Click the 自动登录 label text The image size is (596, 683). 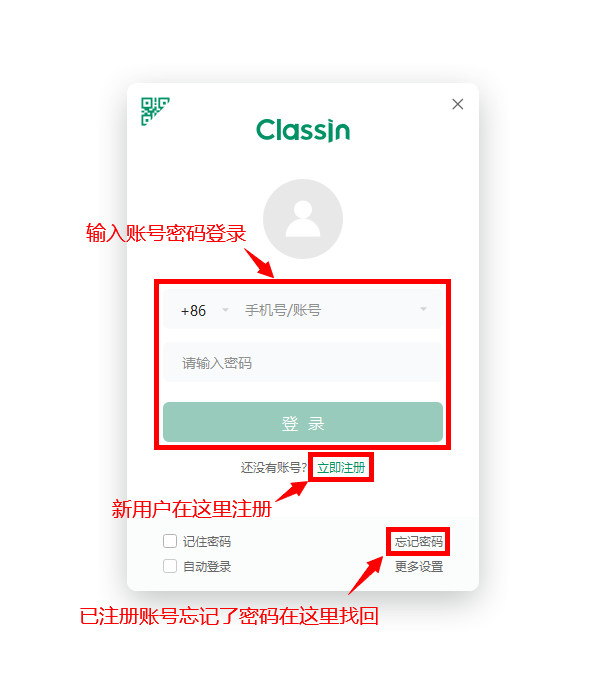pyautogui.click(x=207, y=566)
